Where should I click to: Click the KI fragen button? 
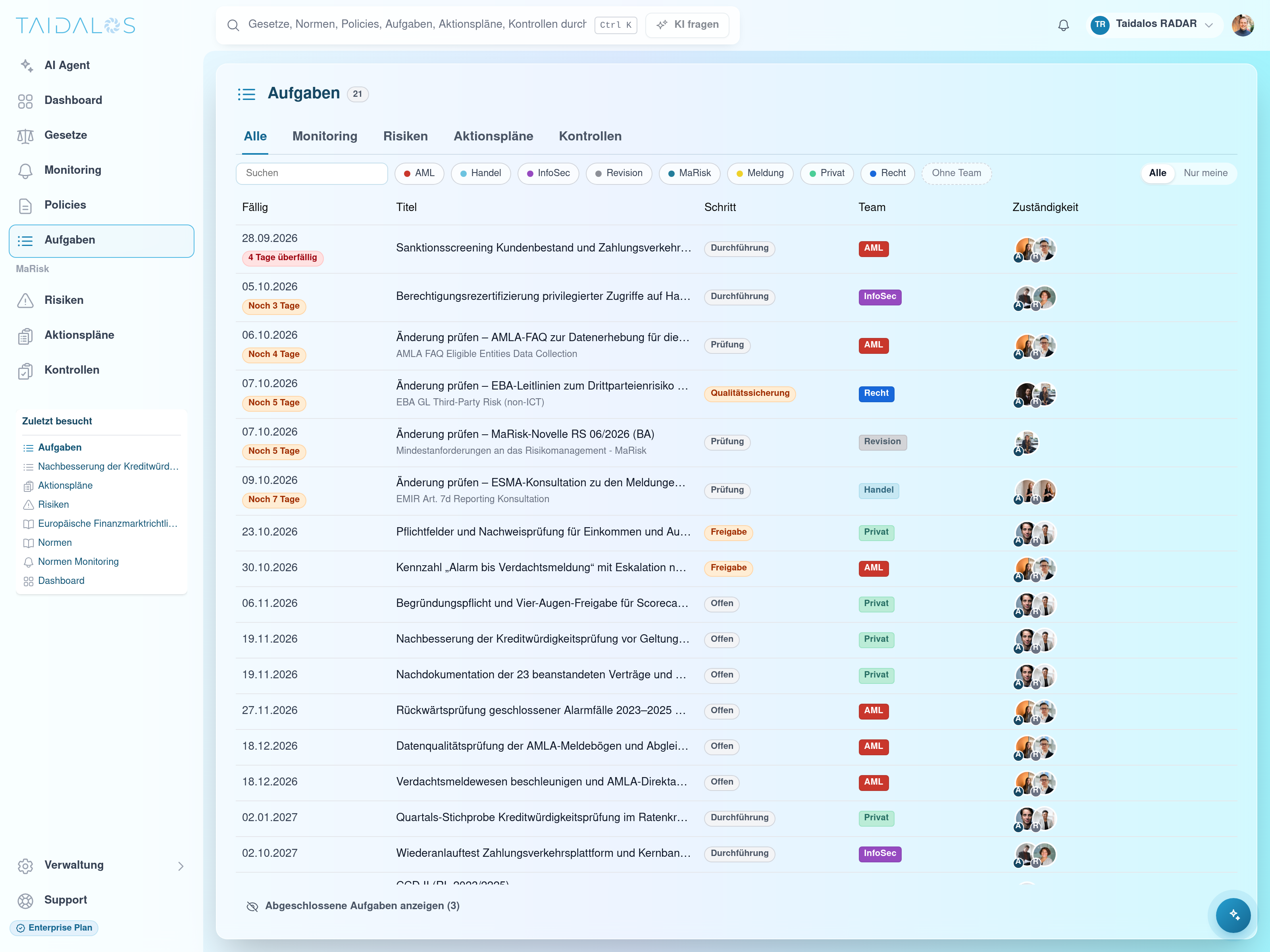(687, 25)
